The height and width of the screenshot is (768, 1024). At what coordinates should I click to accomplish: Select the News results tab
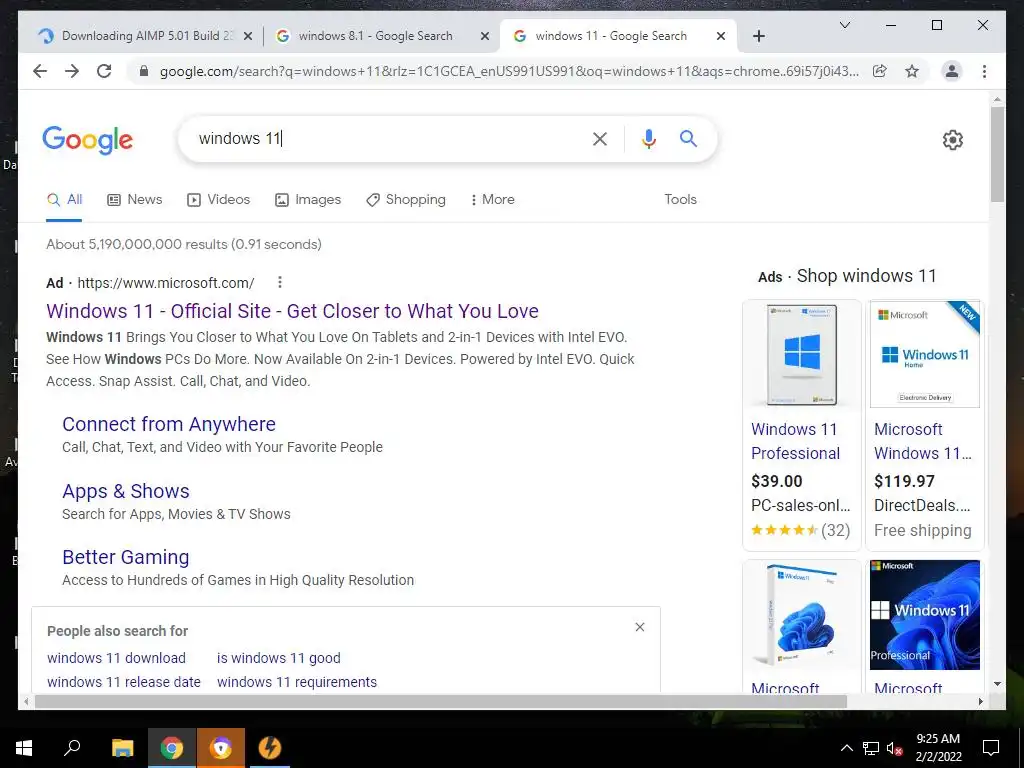click(x=135, y=199)
